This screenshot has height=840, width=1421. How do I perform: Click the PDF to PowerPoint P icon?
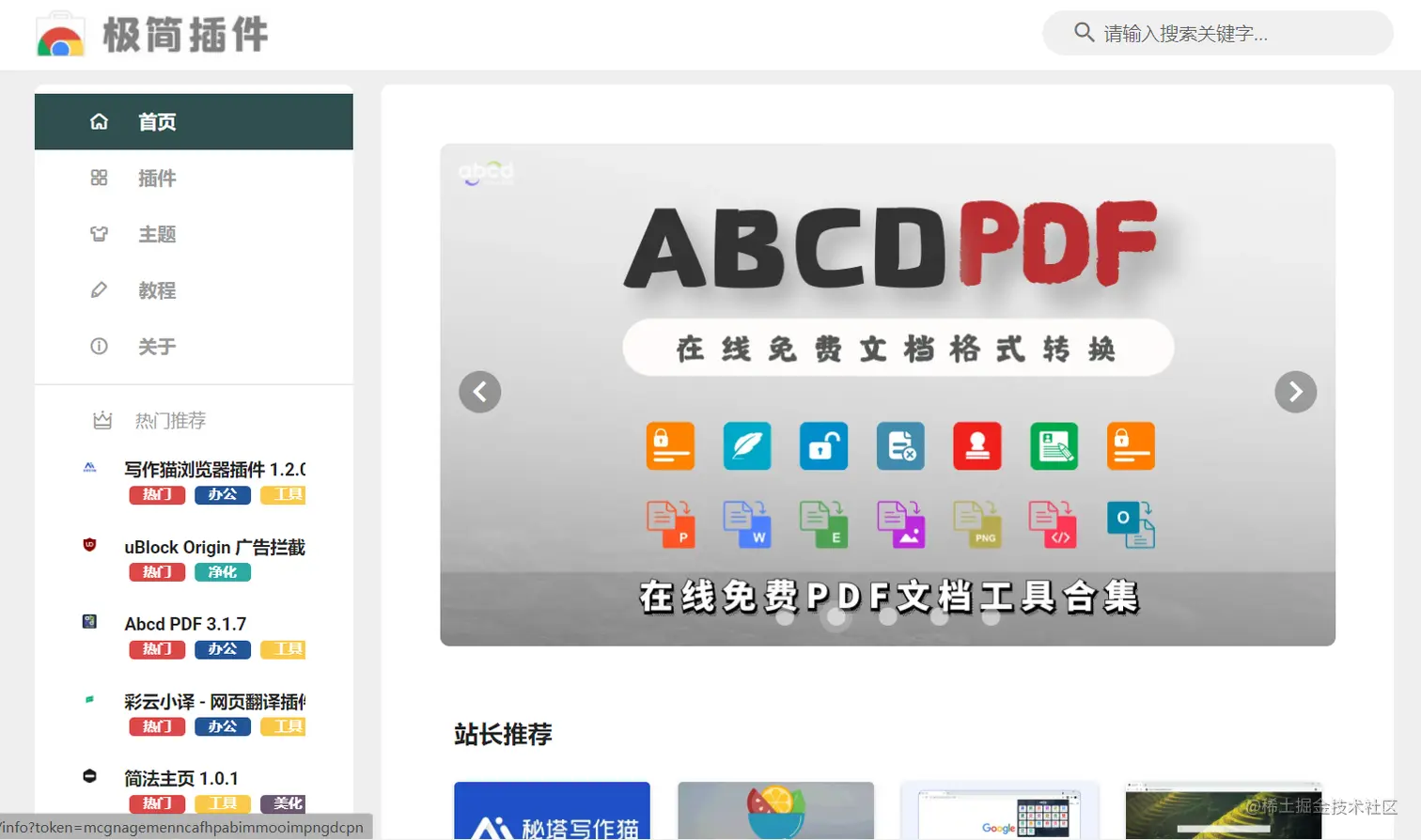click(670, 523)
